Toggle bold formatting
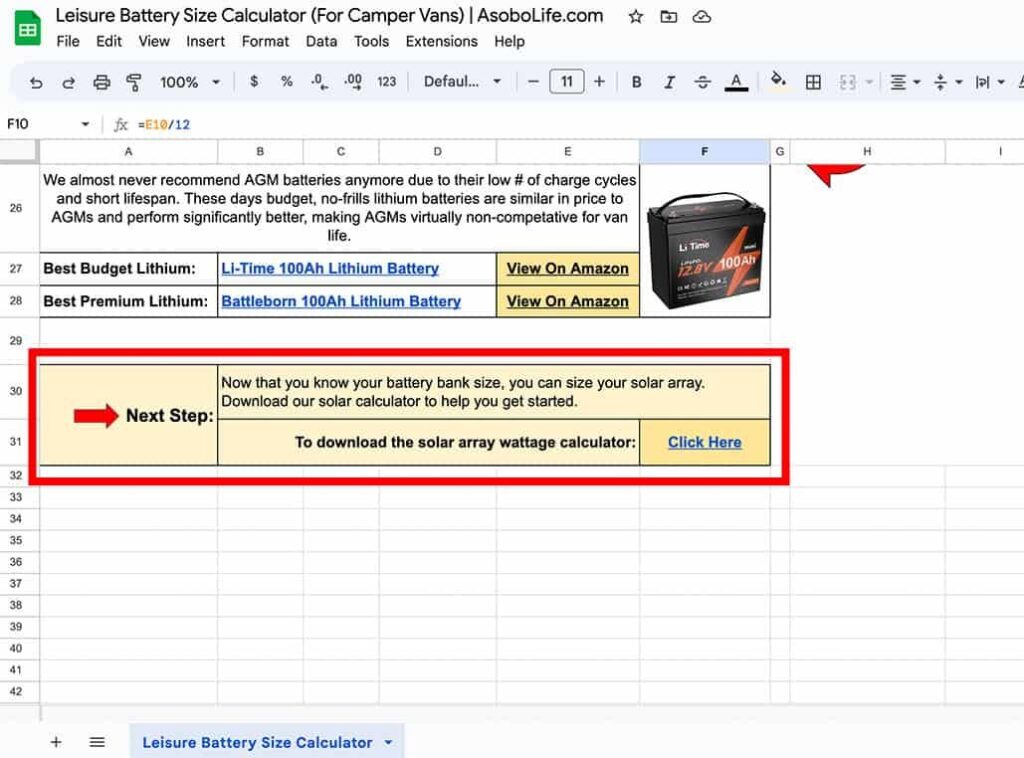 636,82
